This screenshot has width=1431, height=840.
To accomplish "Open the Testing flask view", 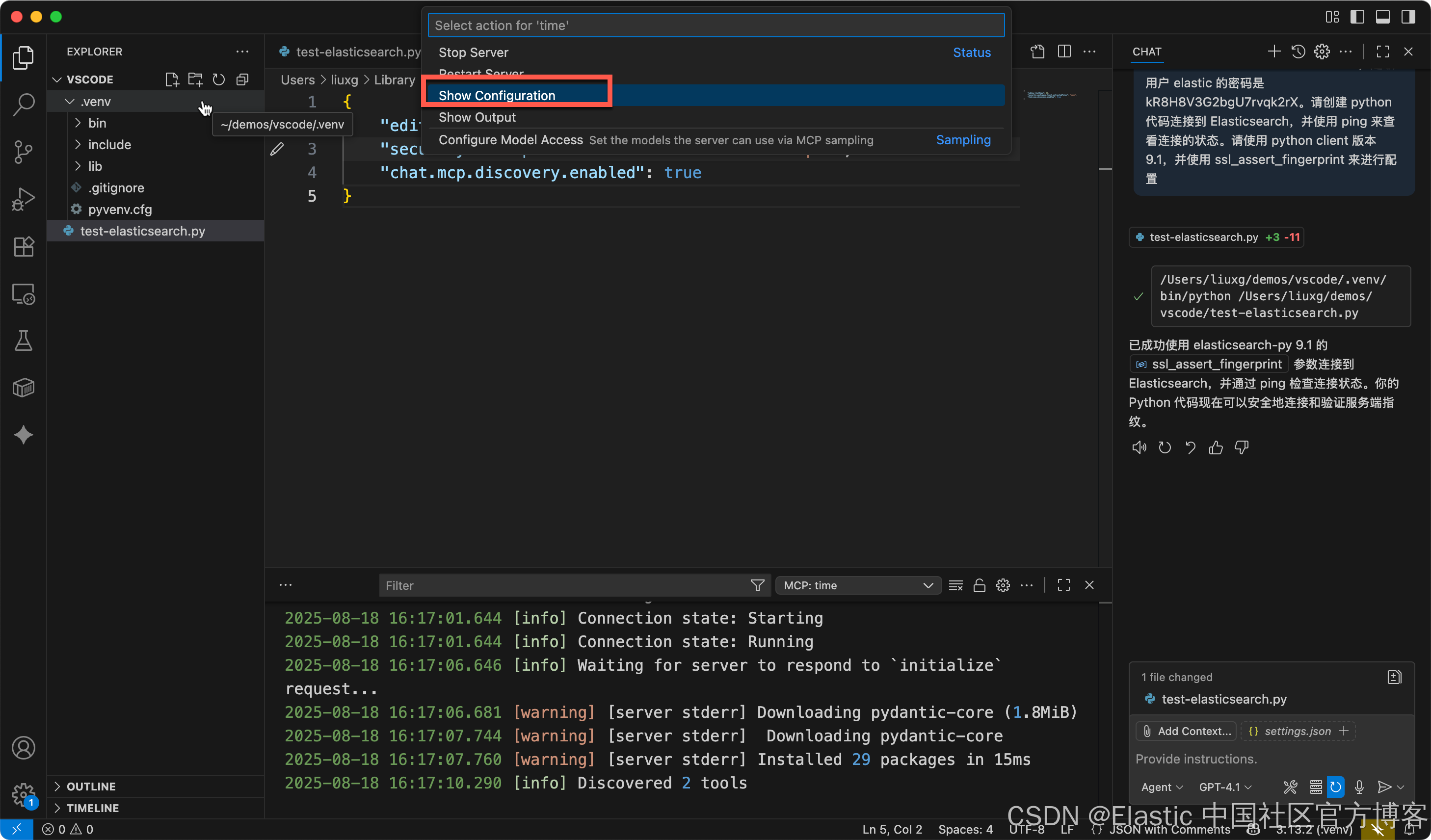I will point(23,341).
